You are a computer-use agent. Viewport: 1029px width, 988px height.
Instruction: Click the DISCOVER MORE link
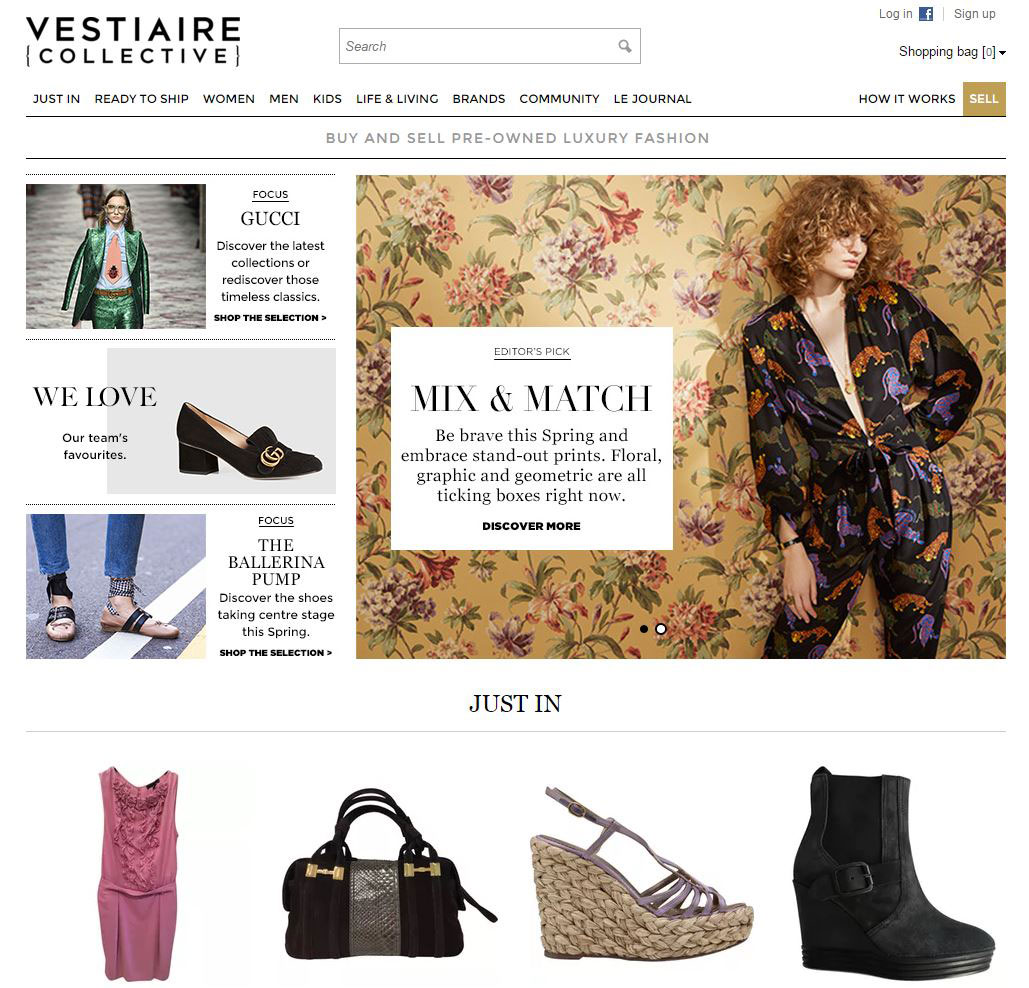pyautogui.click(x=531, y=526)
